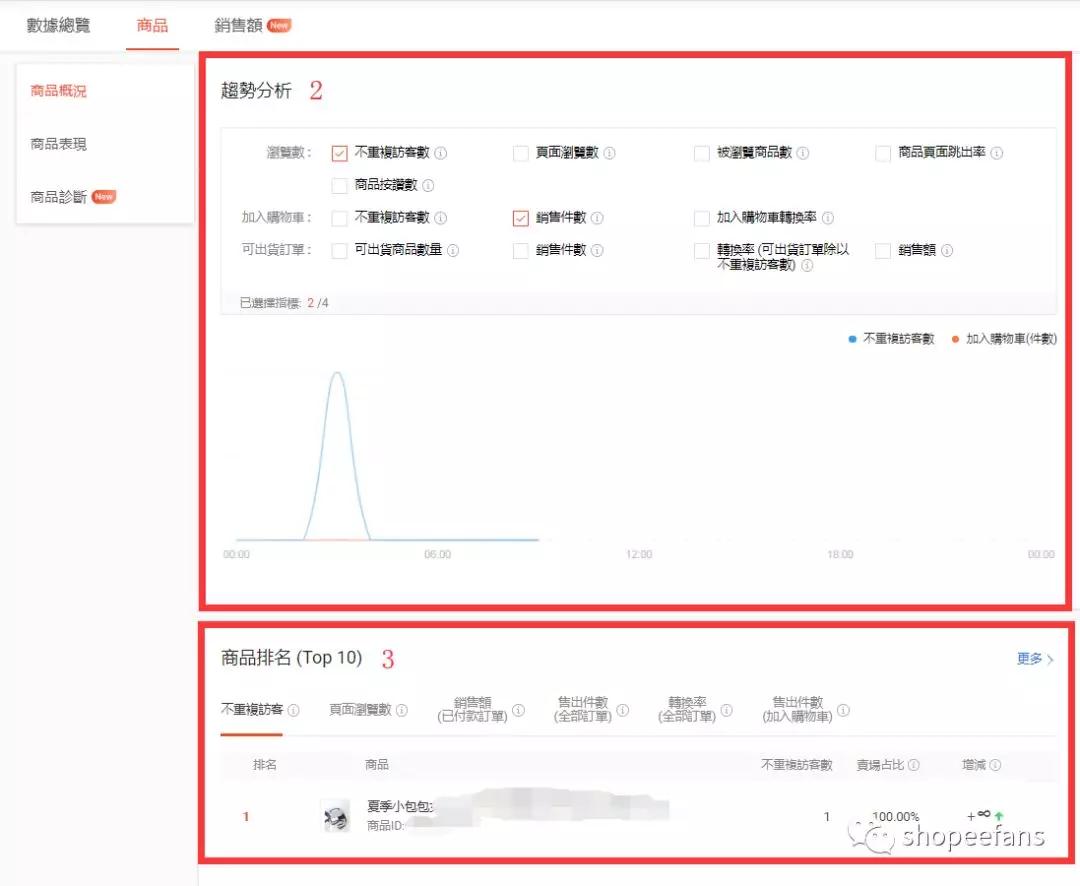Uncheck the 不重複訪客數 browsing metric checkbox
The width and height of the screenshot is (1080, 886).
pos(339,152)
